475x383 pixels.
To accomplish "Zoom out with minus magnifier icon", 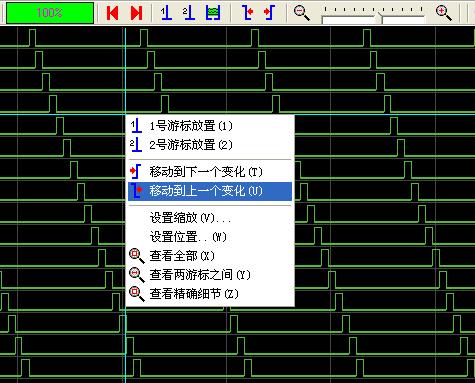I will point(302,13).
